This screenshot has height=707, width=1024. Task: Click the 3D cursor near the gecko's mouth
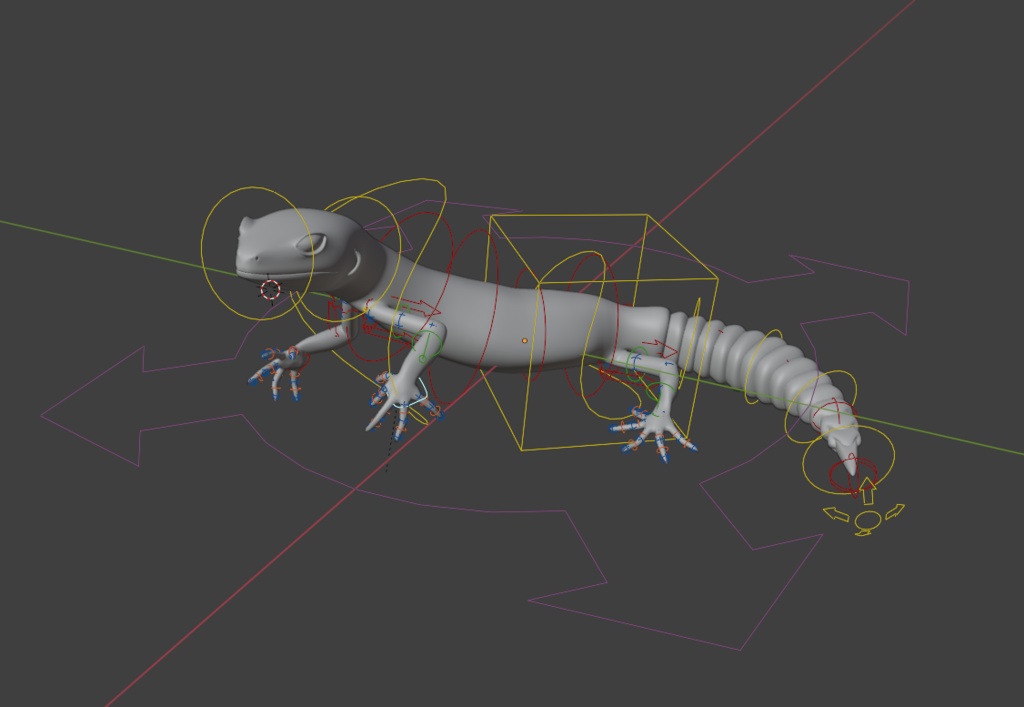(267, 291)
